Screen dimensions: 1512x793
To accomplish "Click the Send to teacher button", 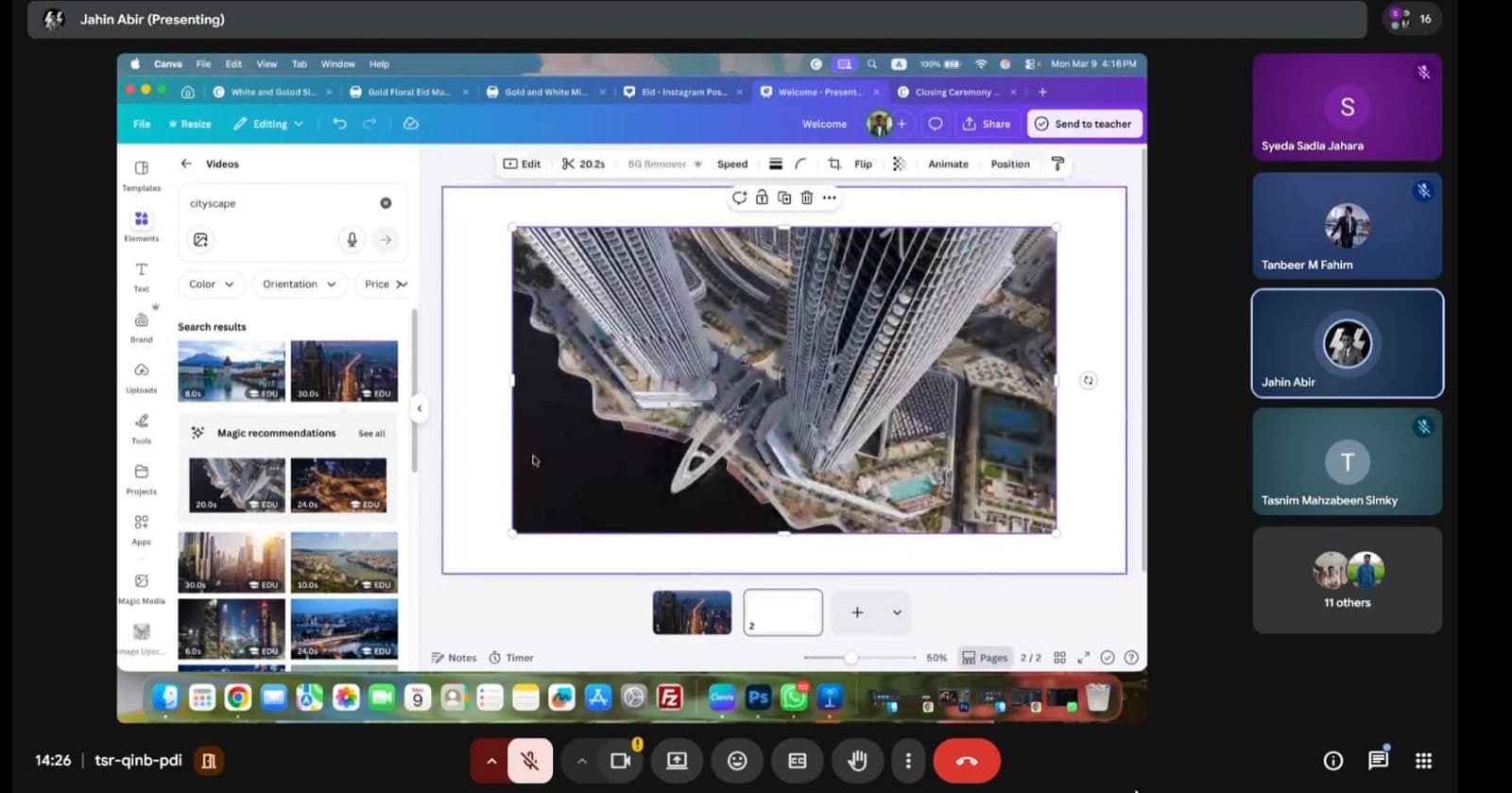I will click(1085, 124).
